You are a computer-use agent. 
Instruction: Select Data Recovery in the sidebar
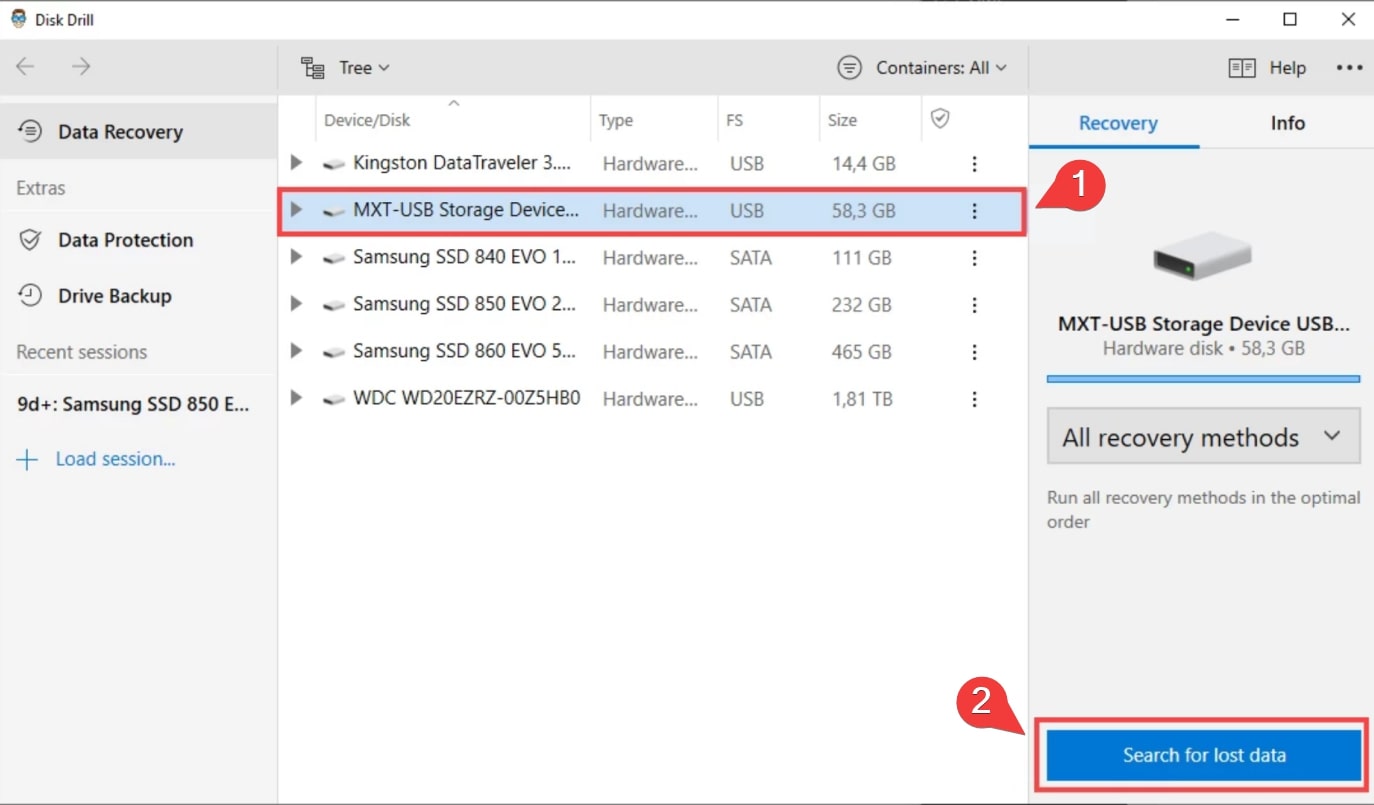[138, 132]
